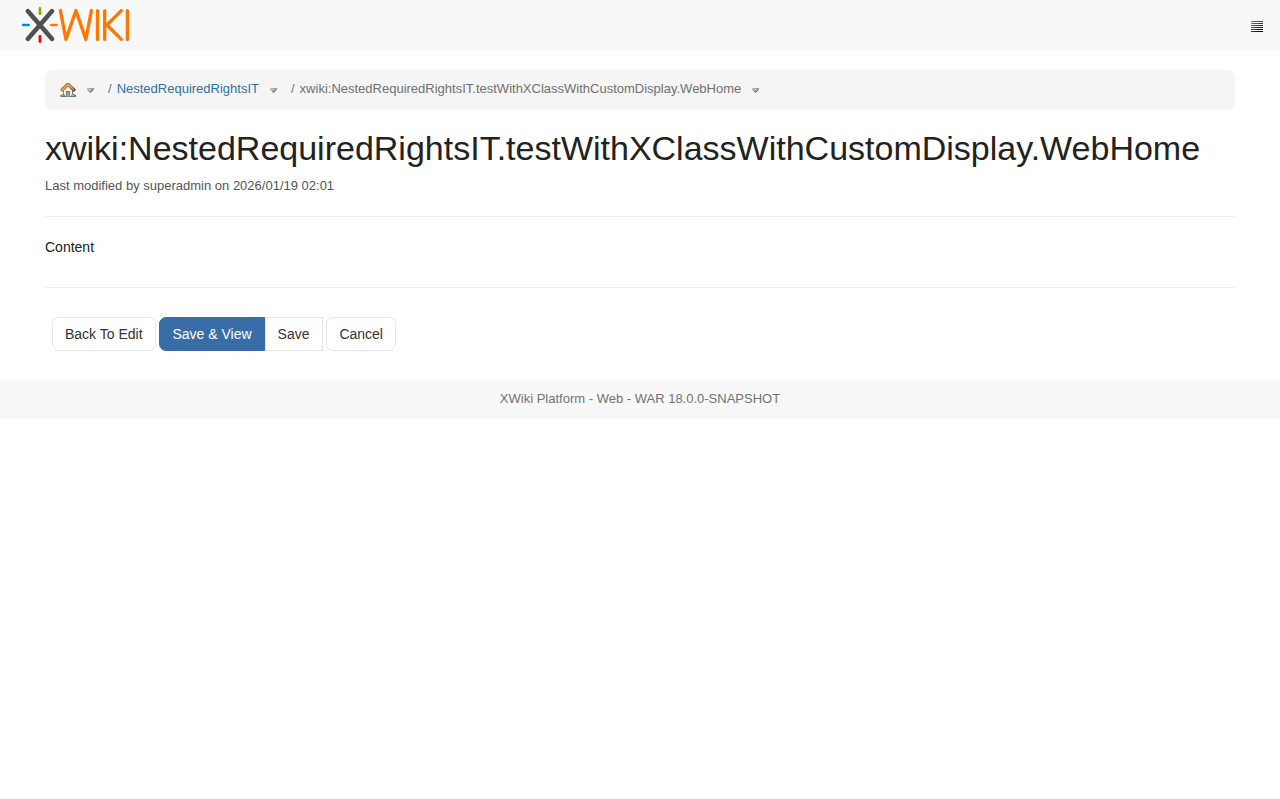
Task: Click the slash separator before NestedRequiredRightsIT
Action: click(110, 89)
